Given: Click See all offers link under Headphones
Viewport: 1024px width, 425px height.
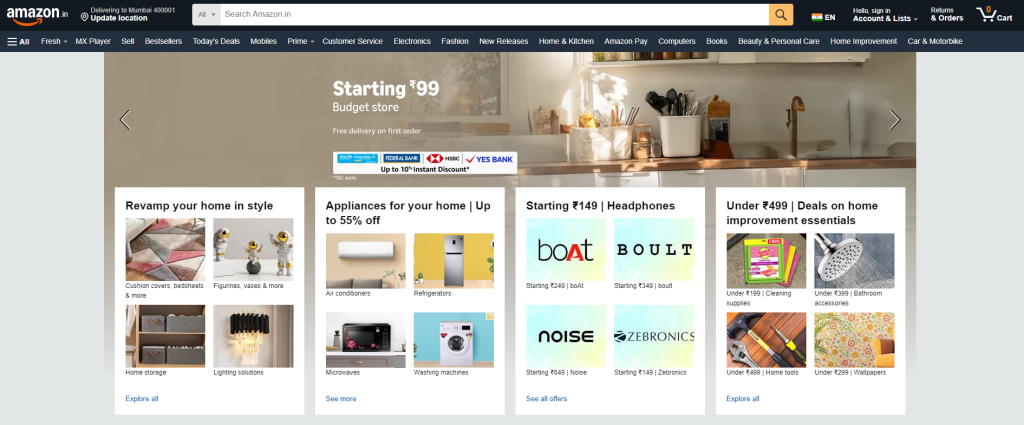Looking at the screenshot, I should coord(547,398).
